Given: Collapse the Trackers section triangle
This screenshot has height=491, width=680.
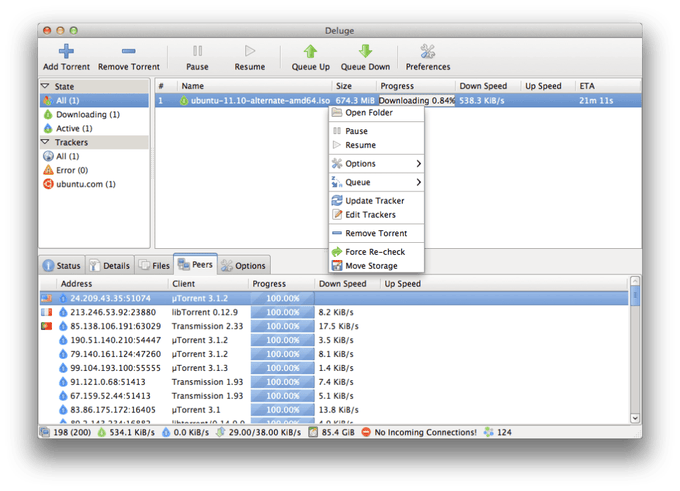Looking at the screenshot, I should (45, 142).
